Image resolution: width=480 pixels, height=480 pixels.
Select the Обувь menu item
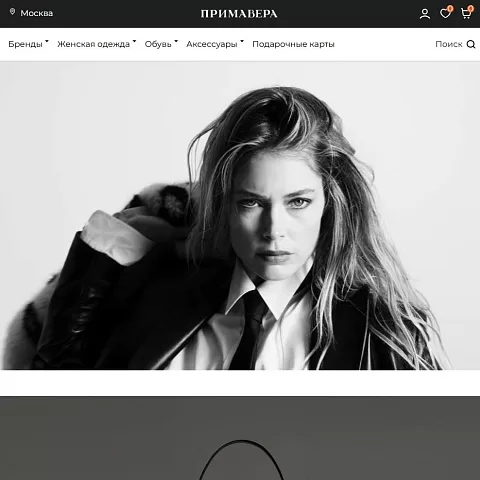point(158,44)
